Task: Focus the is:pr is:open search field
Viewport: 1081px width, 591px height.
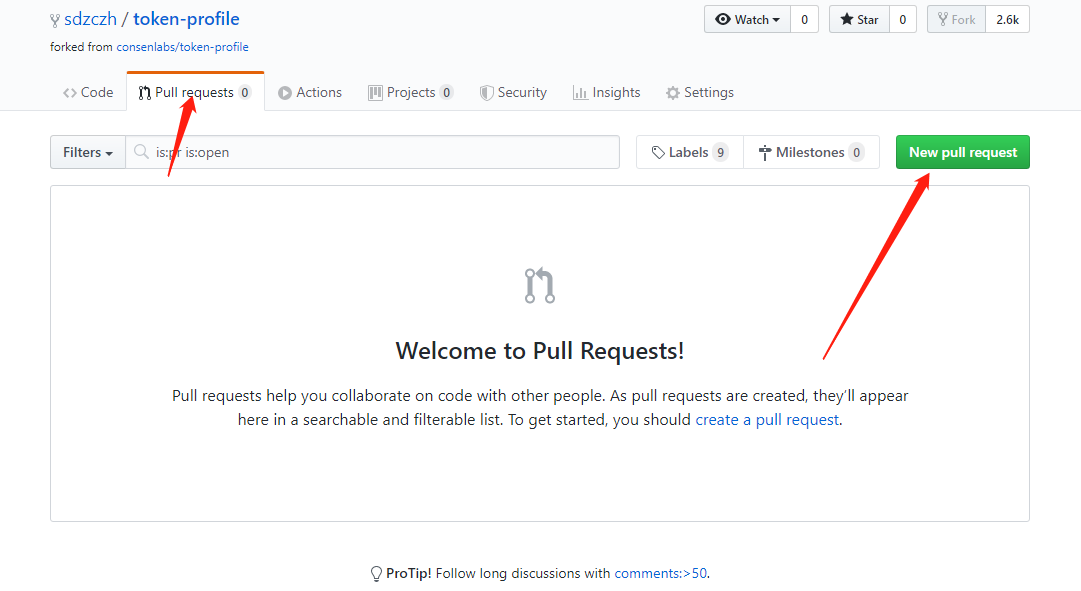Action: coord(372,152)
